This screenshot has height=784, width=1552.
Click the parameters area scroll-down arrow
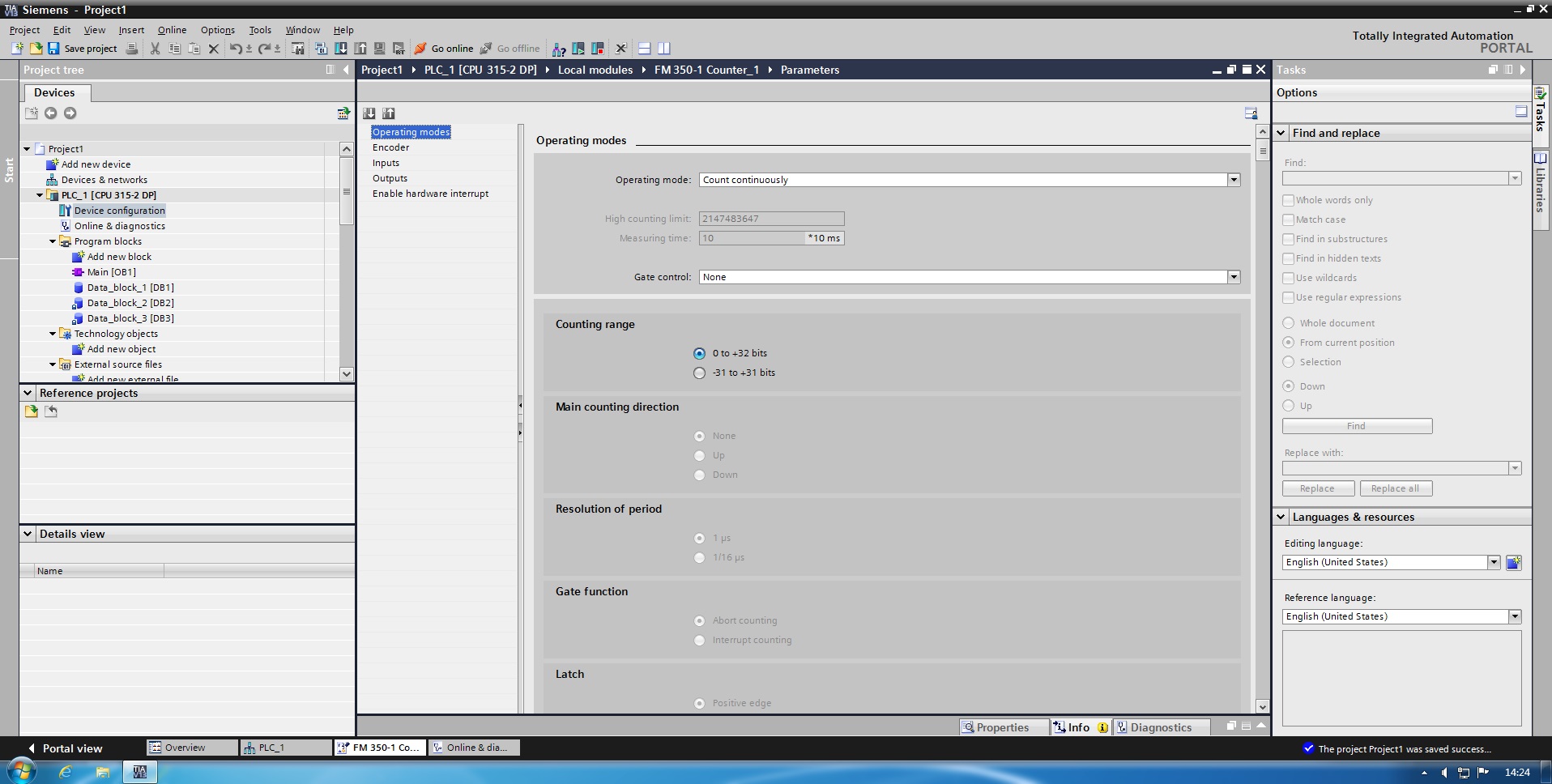[x=1262, y=706]
